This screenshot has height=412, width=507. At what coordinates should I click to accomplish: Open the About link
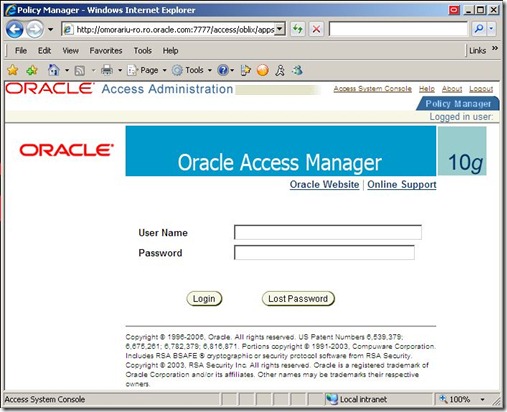click(452, 89)
